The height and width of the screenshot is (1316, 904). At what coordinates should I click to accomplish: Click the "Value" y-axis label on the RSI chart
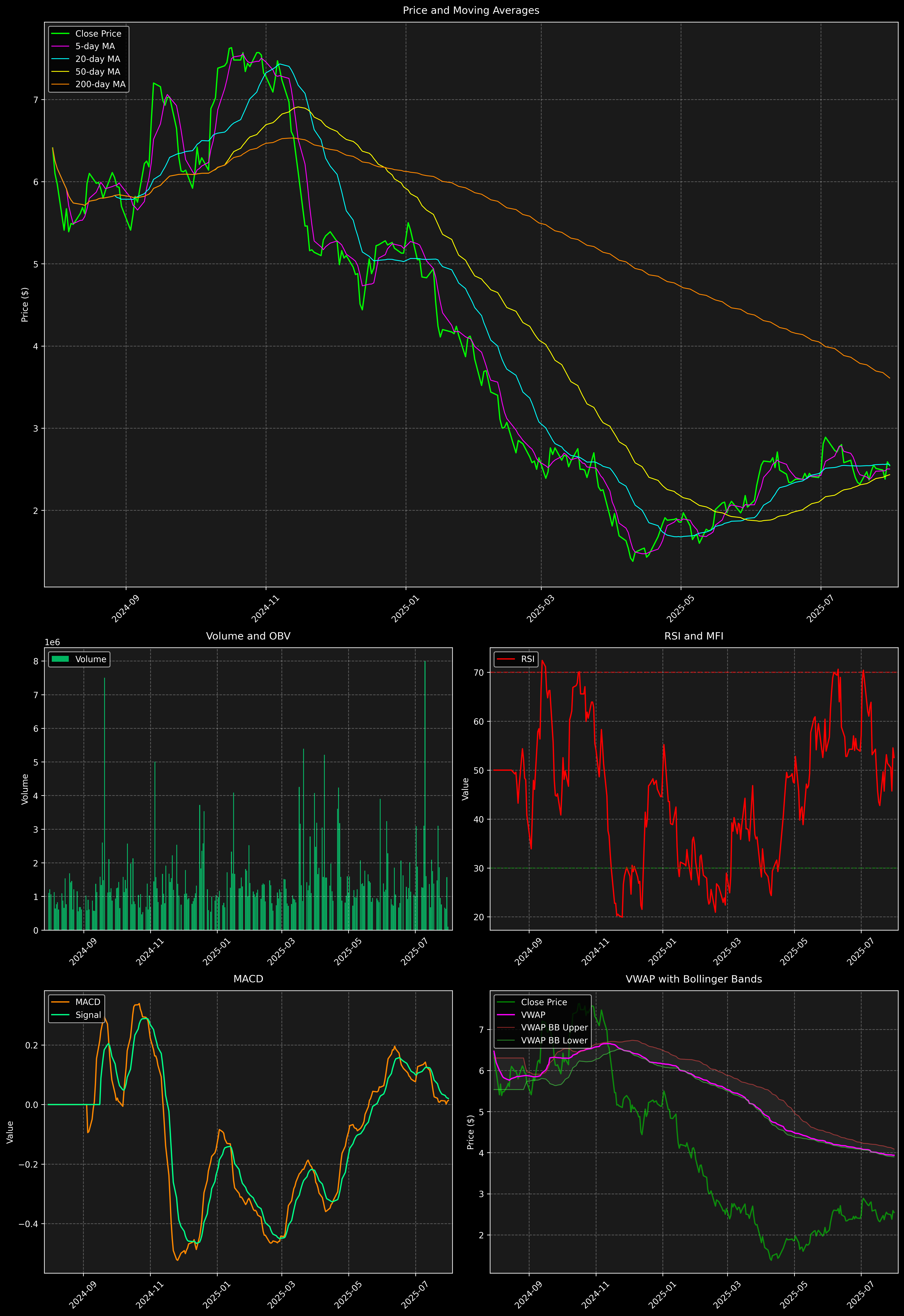466,789
